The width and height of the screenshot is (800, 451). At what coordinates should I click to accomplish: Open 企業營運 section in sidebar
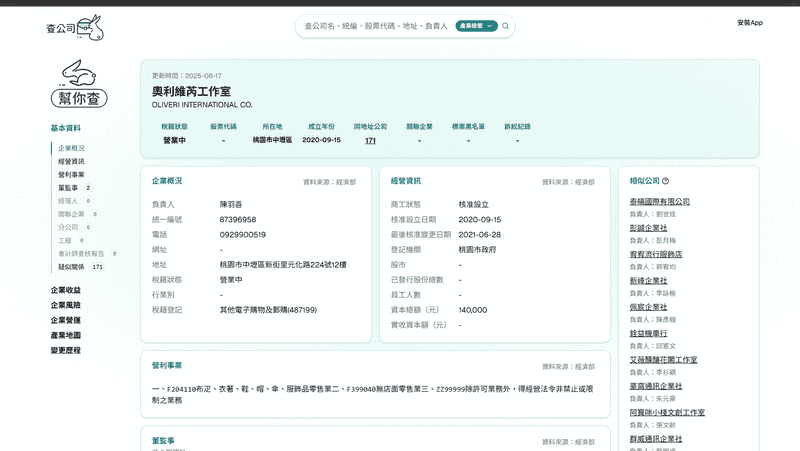coord(65,320)
